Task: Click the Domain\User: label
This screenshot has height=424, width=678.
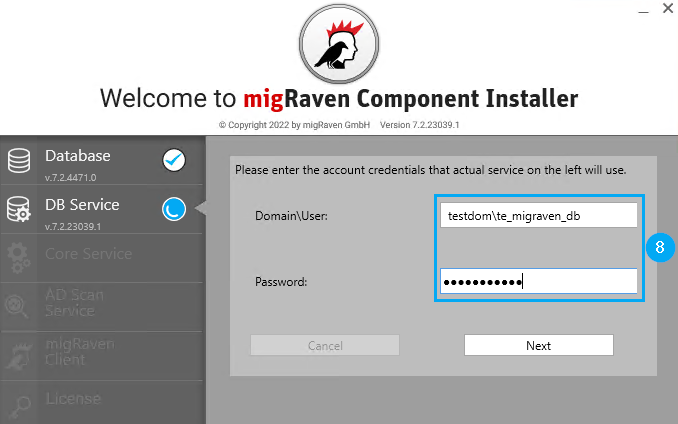Action: pyautogui.click(x=291, y=216)
